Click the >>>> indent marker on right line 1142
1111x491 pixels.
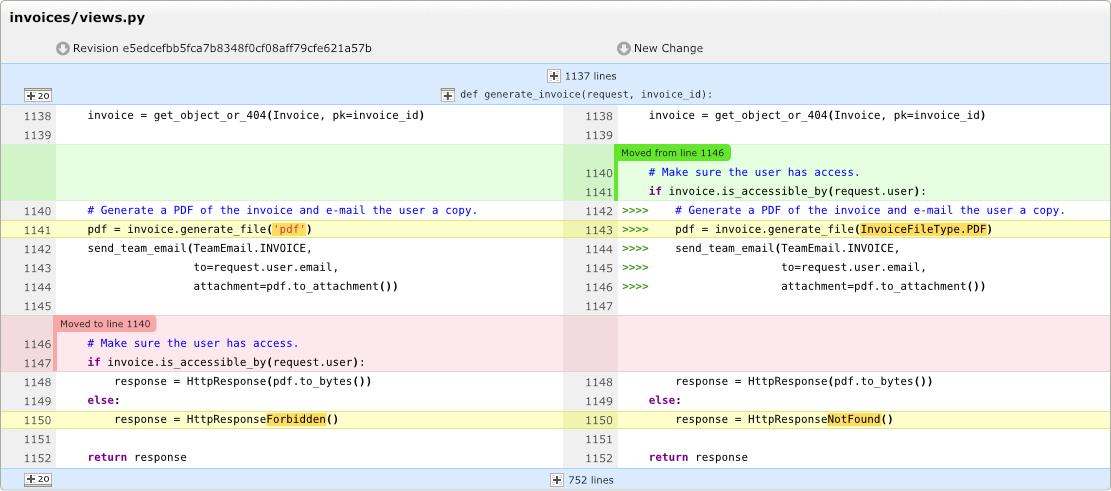click(635, 210)
